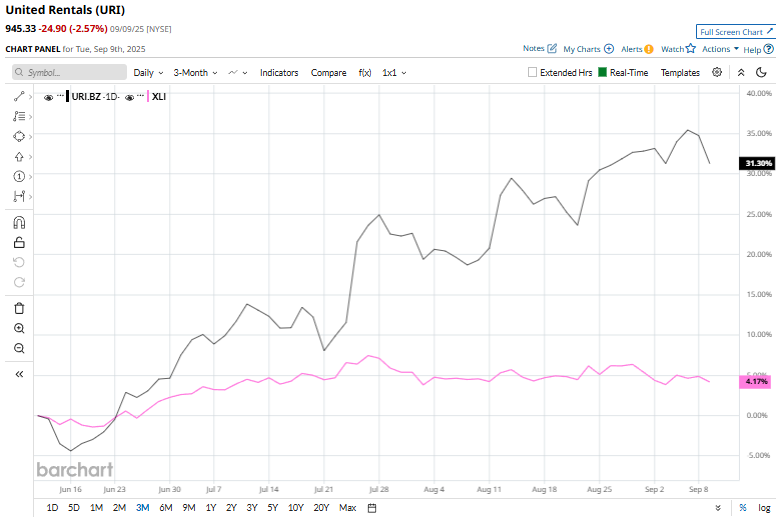
Task: Open the chart settings gear
Action: pyautogui.click(x=717, y=72)
